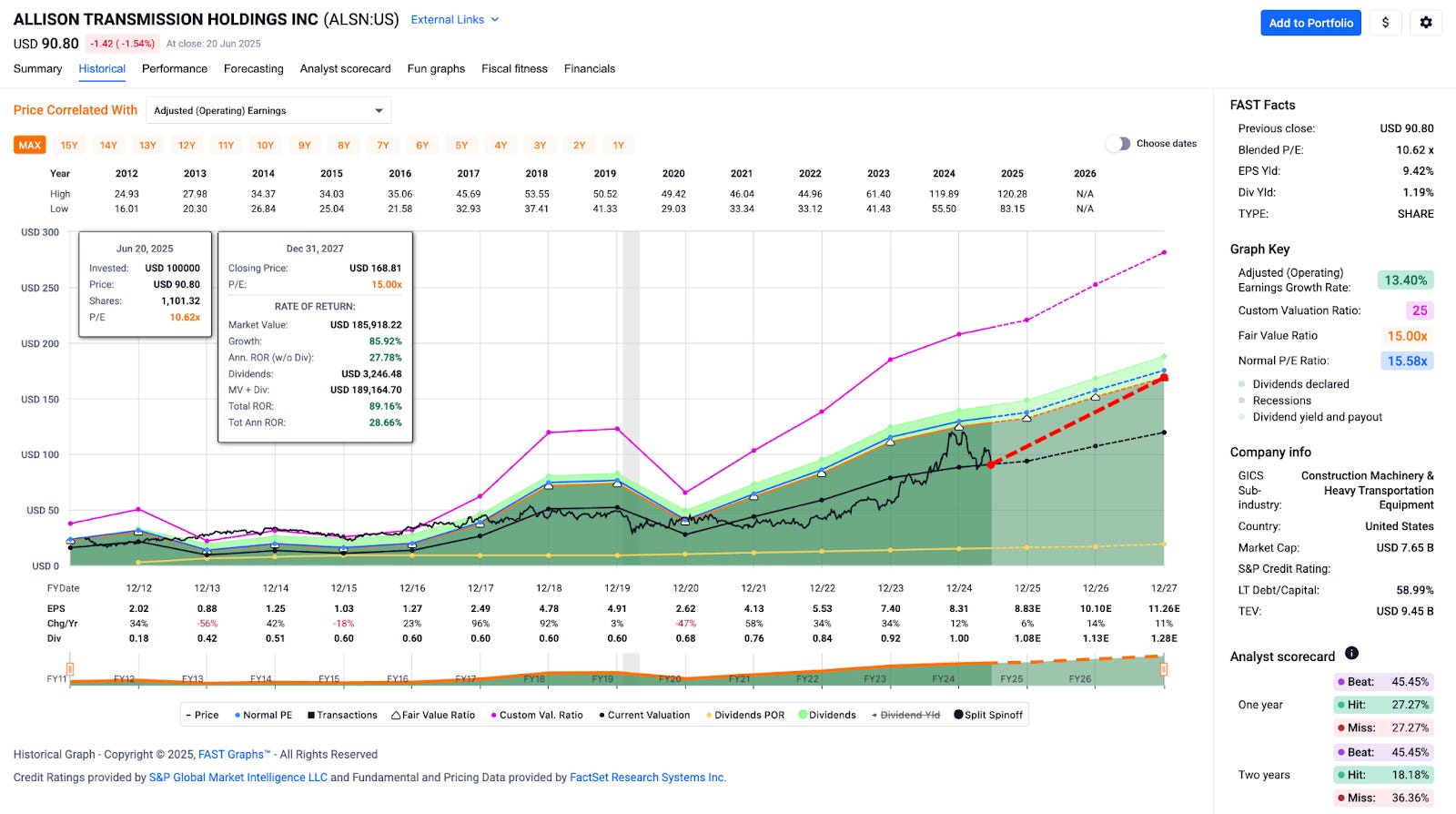The image size is (1456, 814).
Task: Click the 12/20 Chg/Yr value -47%
Action: 685,624
